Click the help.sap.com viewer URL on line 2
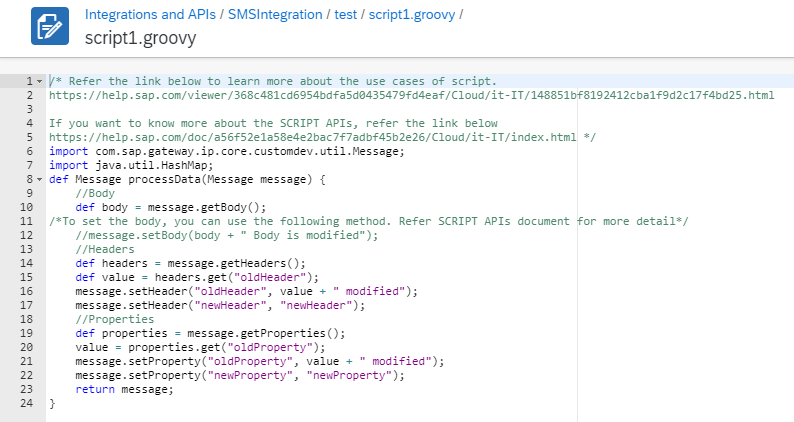The height and width of the screenshot is (422, 794). 410,95
